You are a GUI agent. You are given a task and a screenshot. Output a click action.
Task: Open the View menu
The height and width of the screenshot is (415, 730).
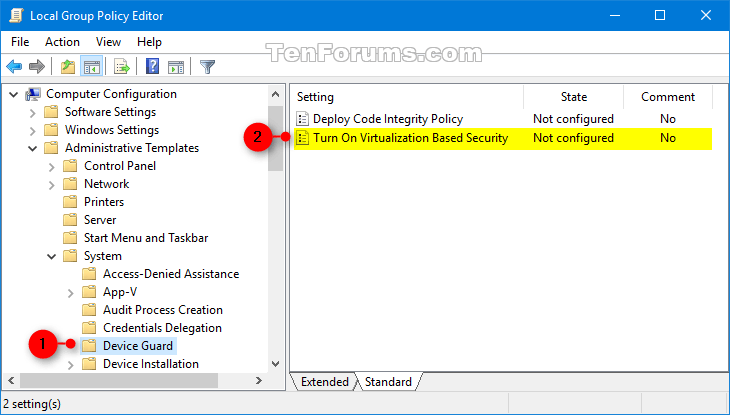[108, 42]
